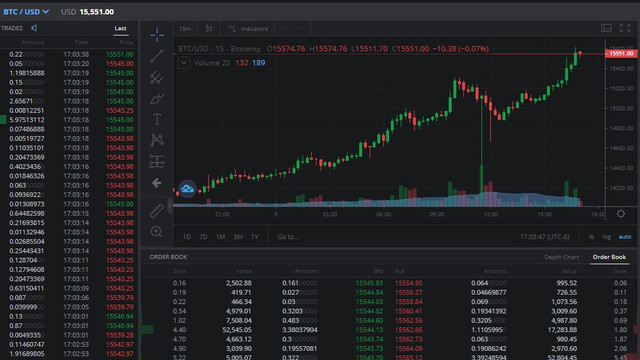Image resolution: width=640 pixels, height=360 pixels.
Task: Click ask price 15554.95
Action: 409,283
